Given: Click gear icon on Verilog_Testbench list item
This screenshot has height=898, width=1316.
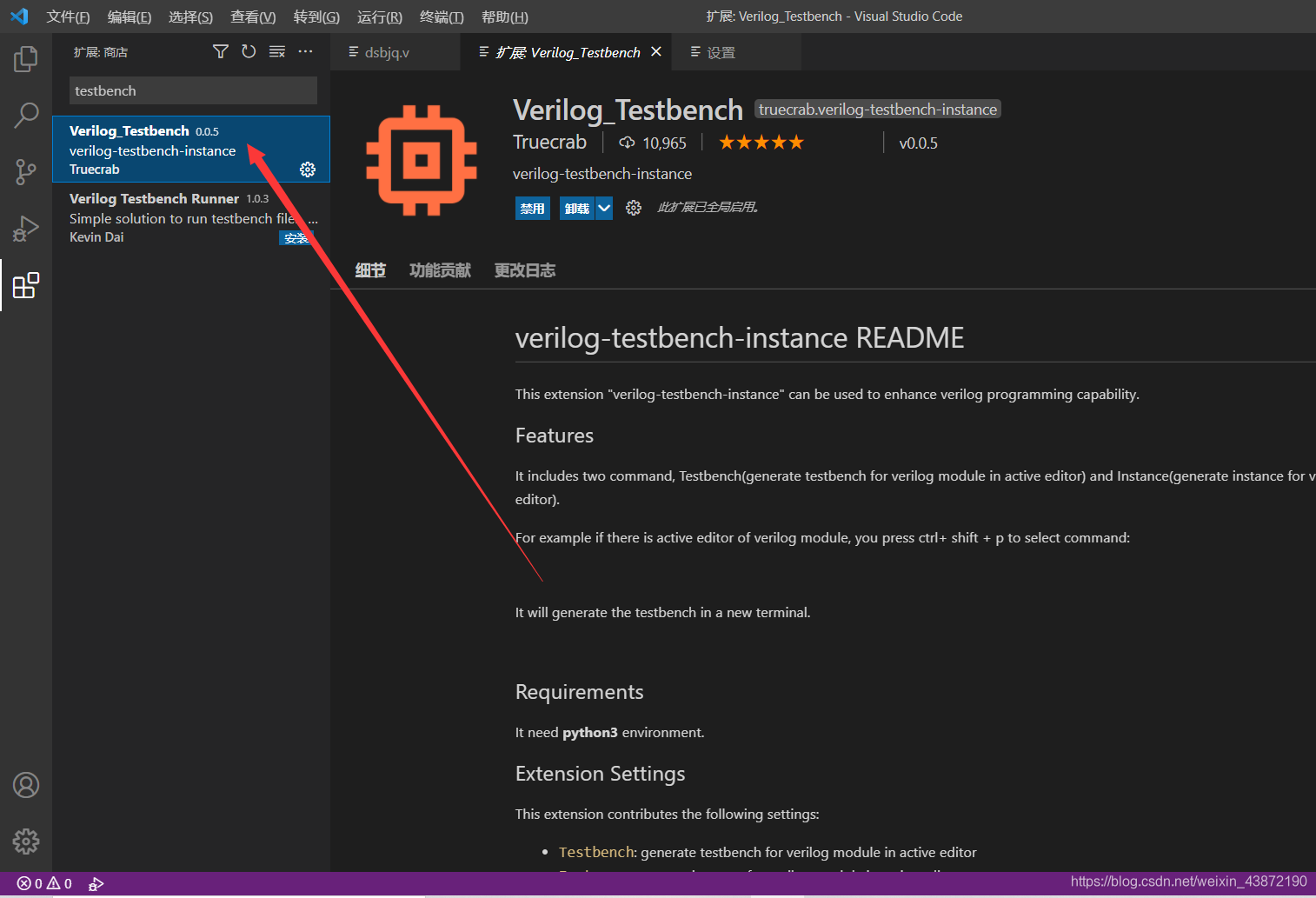Looking at the screenshot, I should click(x=308, y=170).
